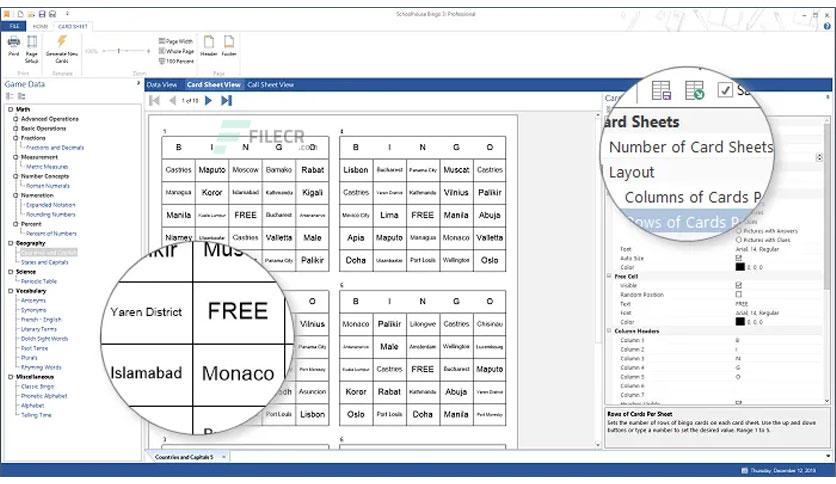Screen dimensions: 836x484
Task: Switch to the HOME ribbon tab
Action: click(x=40, y=26)
